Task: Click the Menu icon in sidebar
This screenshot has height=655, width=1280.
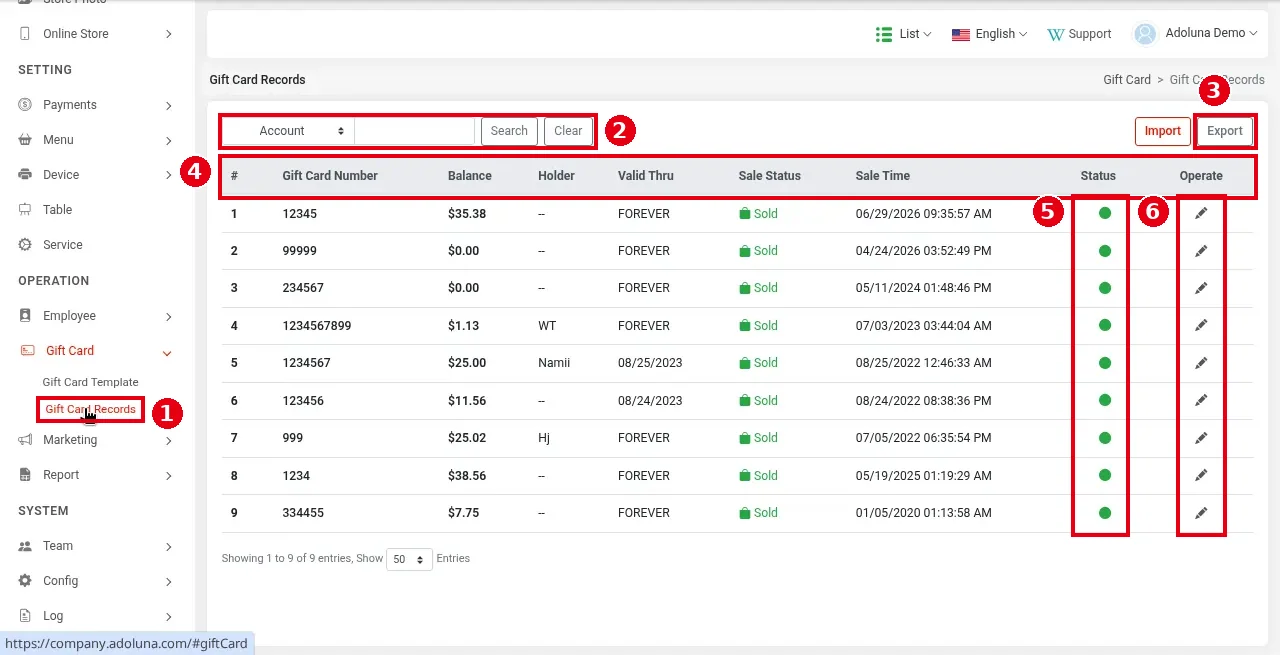Action: (25, 140)
